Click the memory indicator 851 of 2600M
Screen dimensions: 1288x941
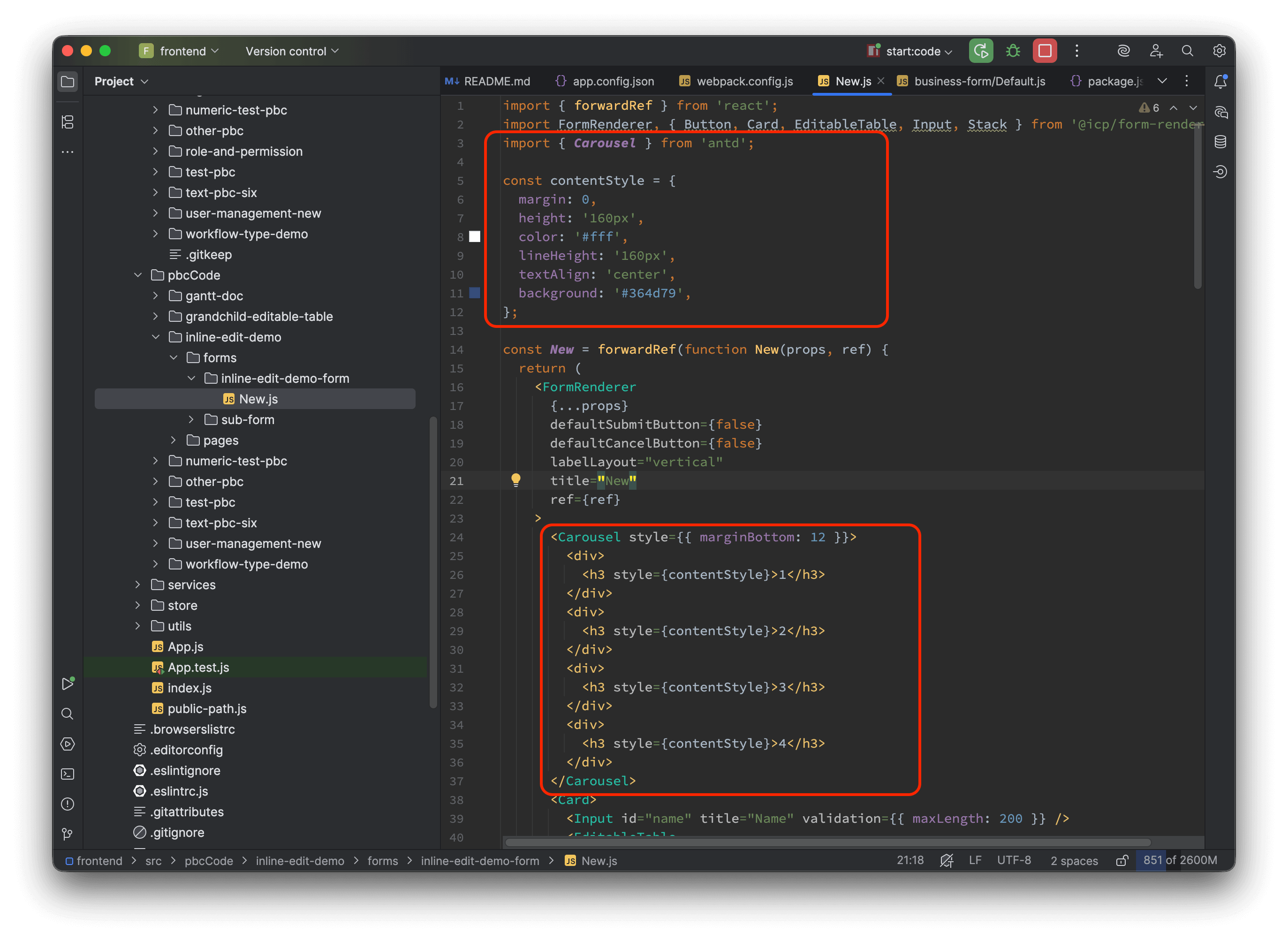pyautogui.click(x=1181, y=861)
